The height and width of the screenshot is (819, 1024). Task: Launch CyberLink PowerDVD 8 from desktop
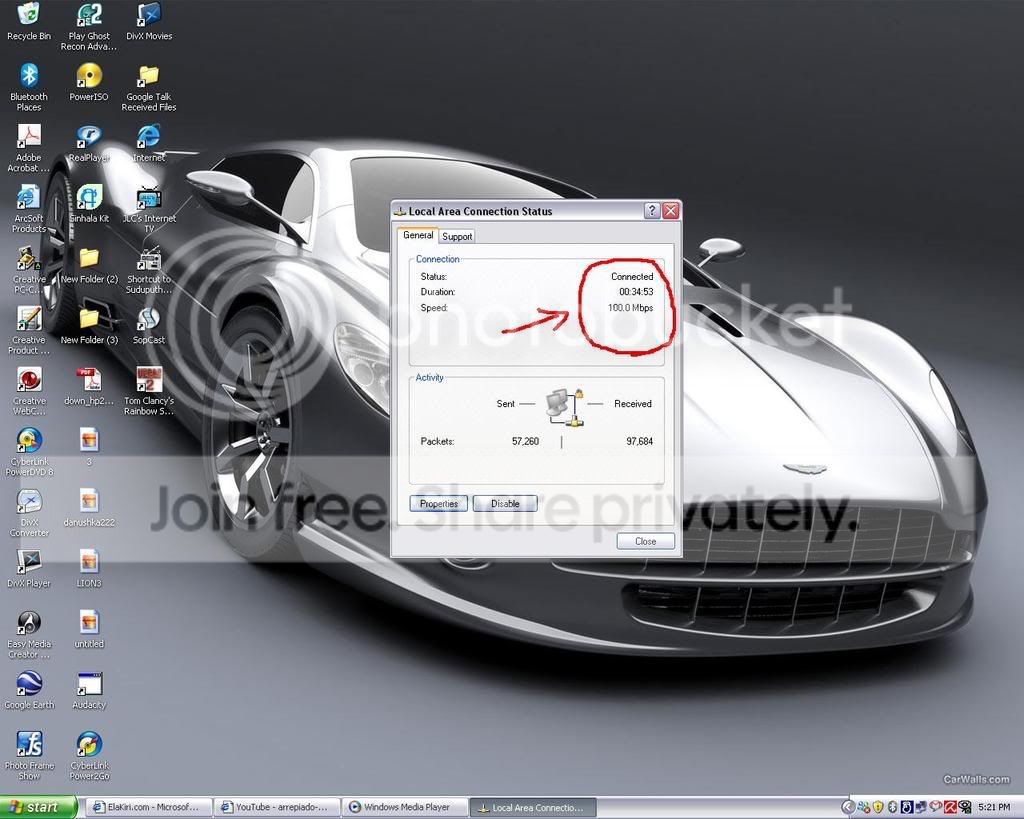pos(29,451)
